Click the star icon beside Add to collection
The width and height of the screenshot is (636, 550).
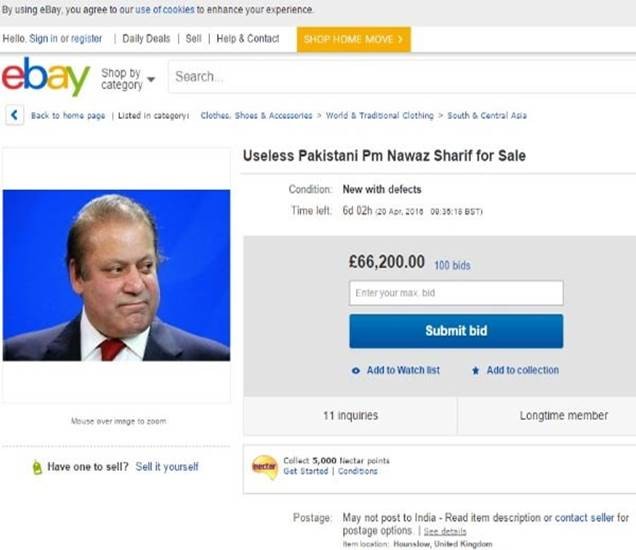coord(476,371)
